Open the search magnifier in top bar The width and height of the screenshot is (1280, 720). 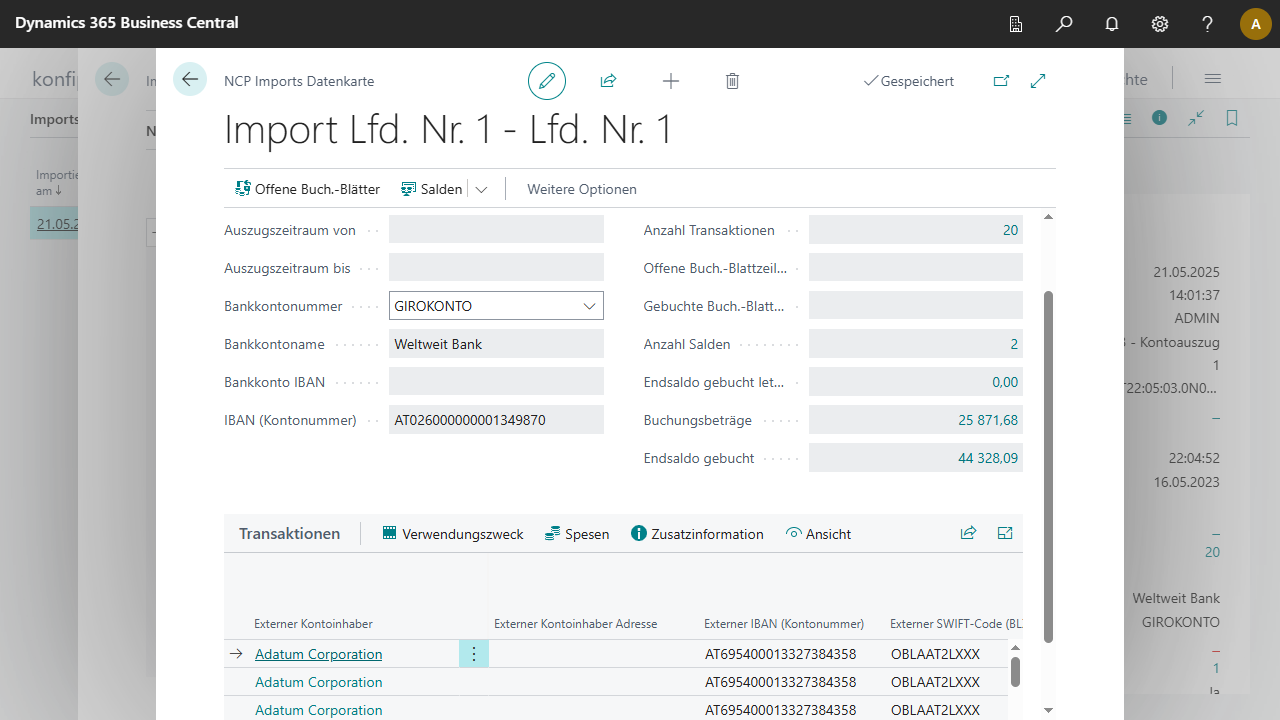pyautogui.click(x=1064, y=23)
